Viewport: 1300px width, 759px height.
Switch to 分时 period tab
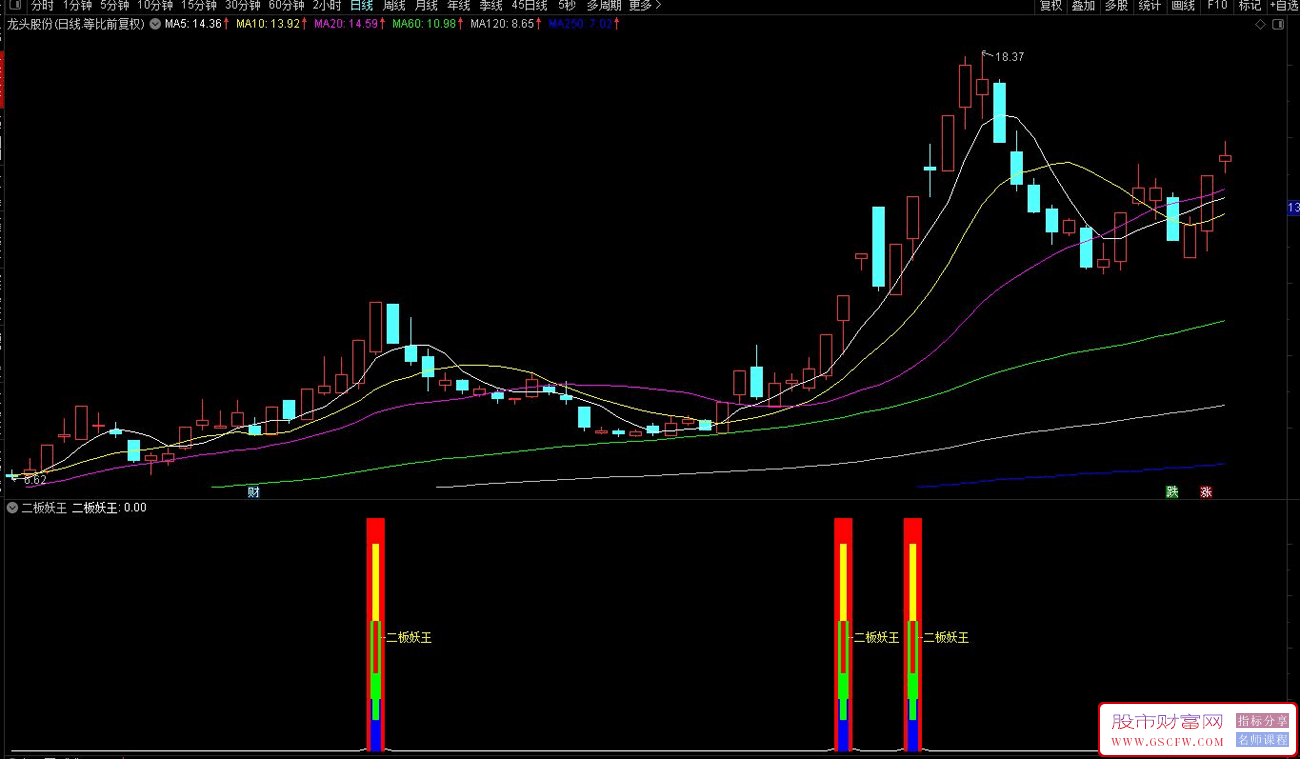tap(42, 5)
